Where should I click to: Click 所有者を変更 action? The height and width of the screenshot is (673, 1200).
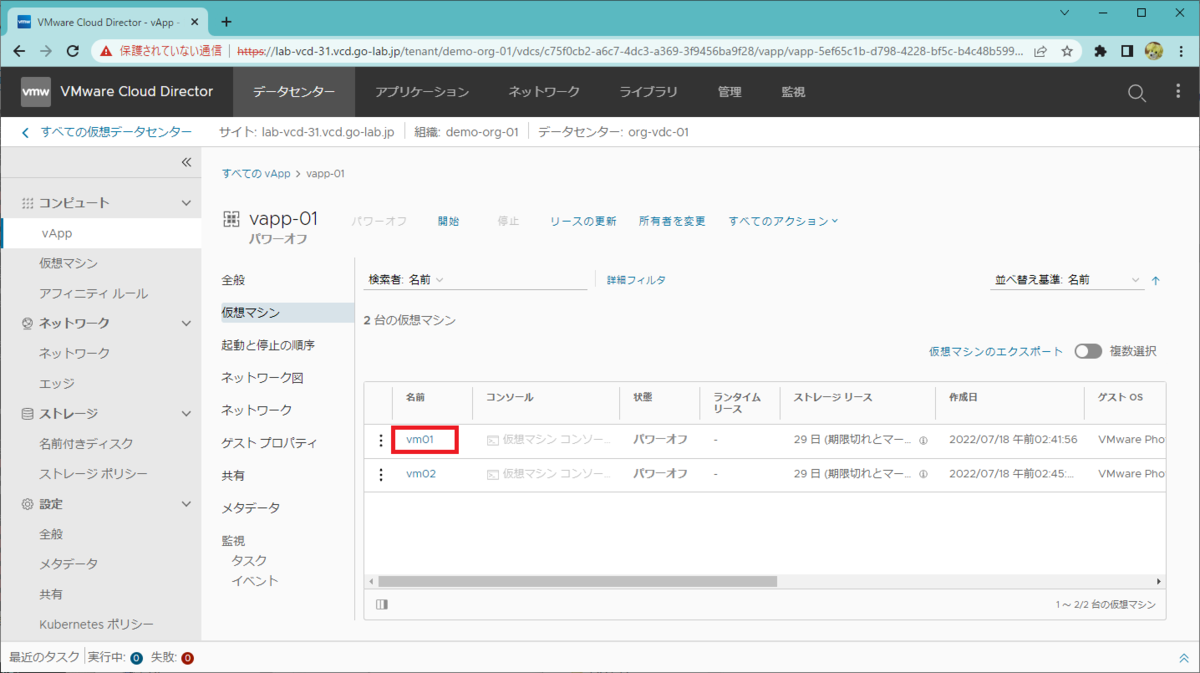672,221
